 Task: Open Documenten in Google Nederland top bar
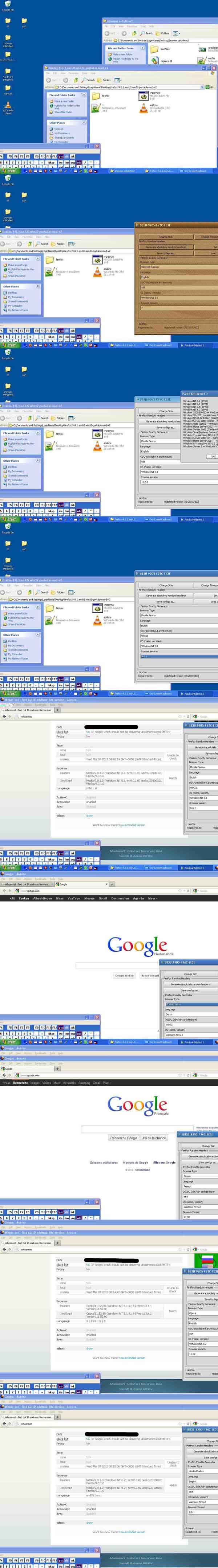tap(120, 898)
